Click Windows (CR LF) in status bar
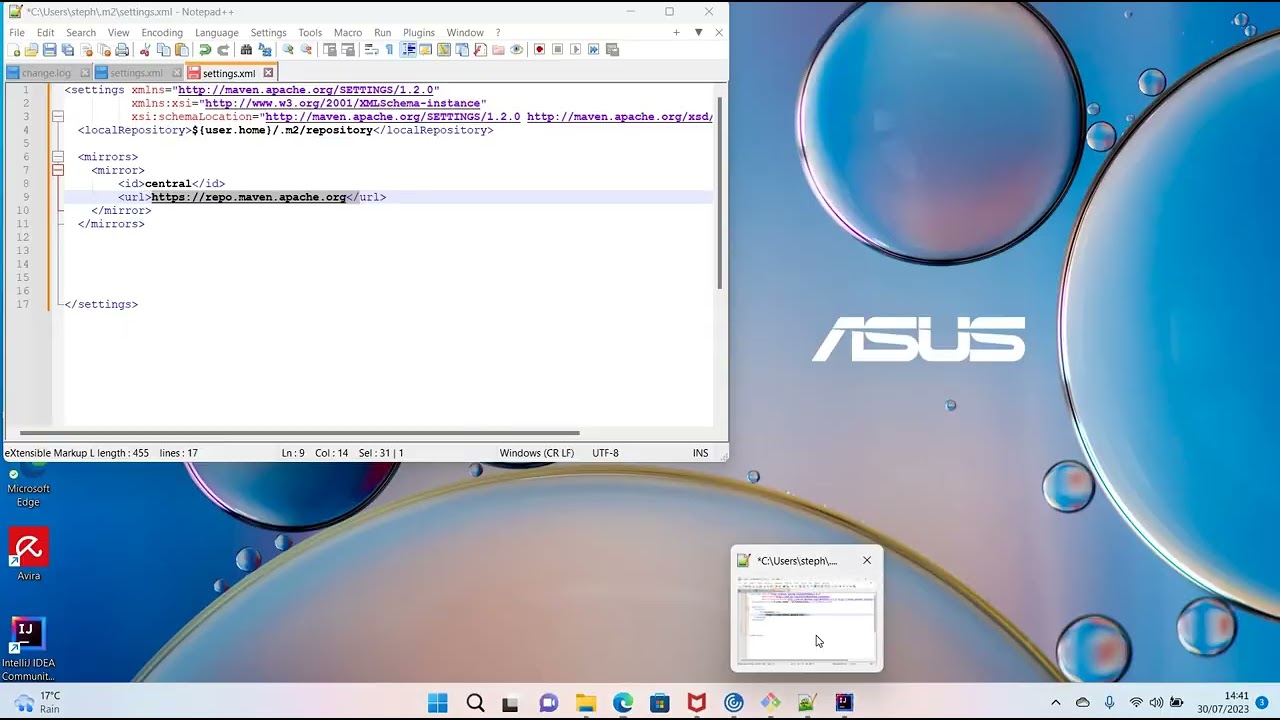The width and height of the screenshot is (1280, 720). 537,453
